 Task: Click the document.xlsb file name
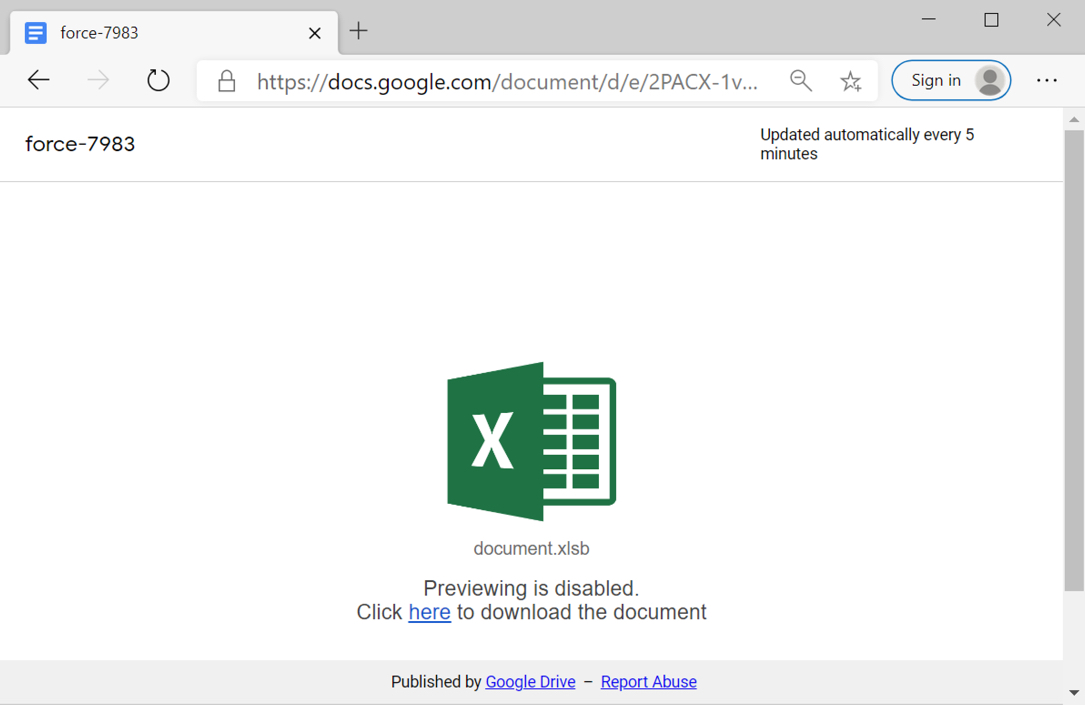click(x=531, y=549)
